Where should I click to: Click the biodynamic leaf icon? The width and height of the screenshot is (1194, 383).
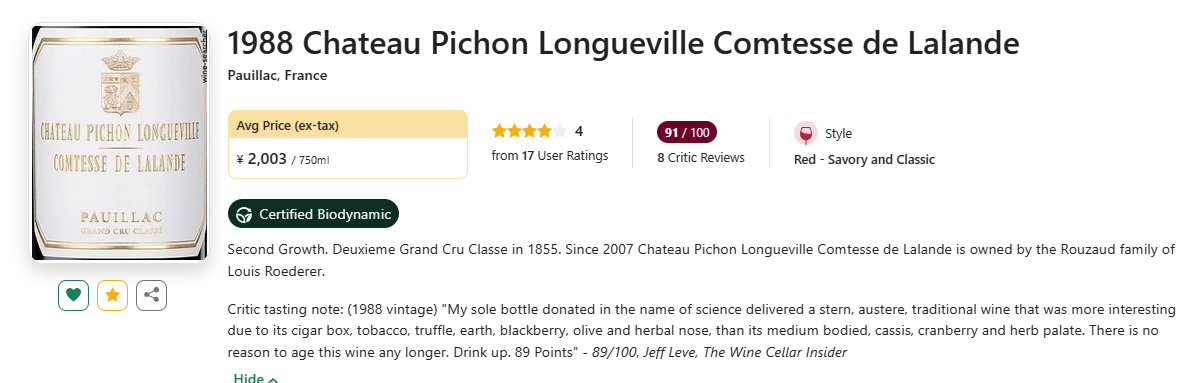244,214
